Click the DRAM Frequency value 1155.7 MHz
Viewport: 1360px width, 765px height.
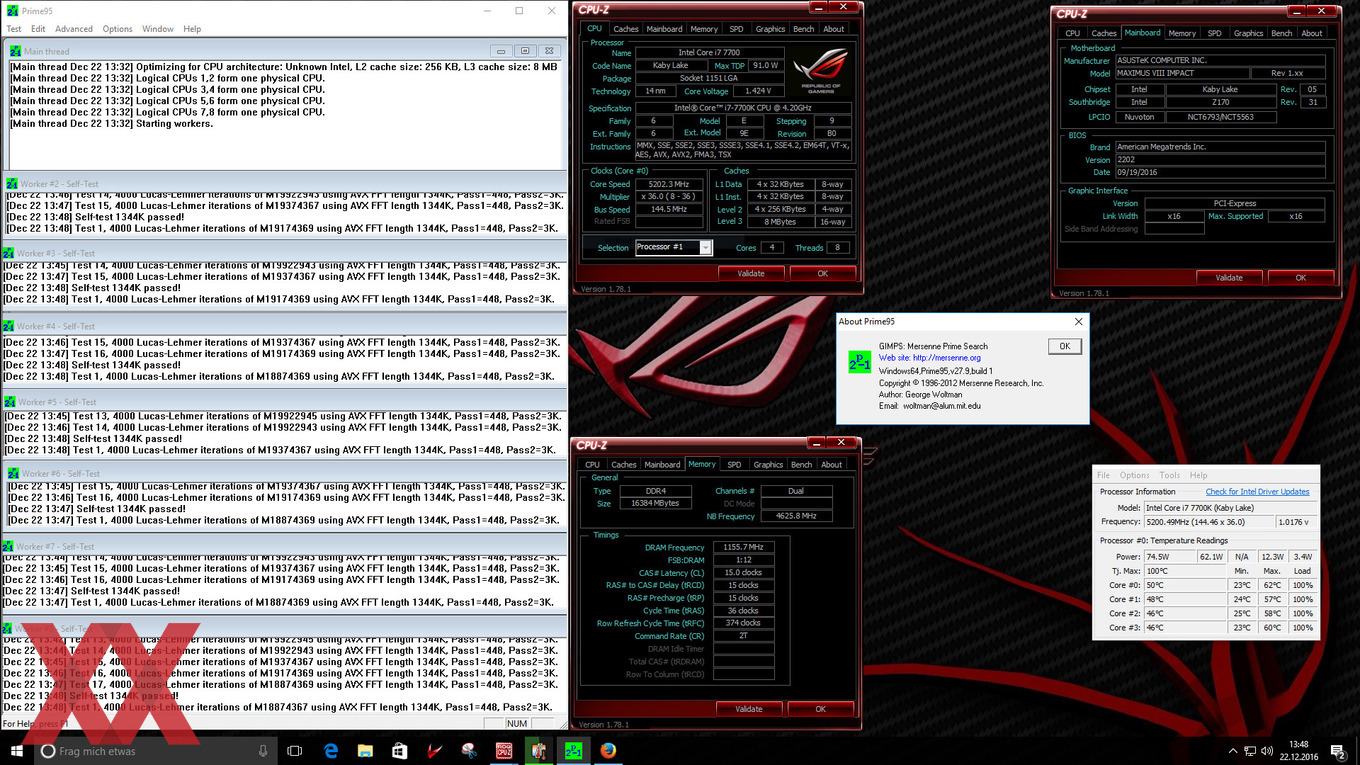pos(743,547)
